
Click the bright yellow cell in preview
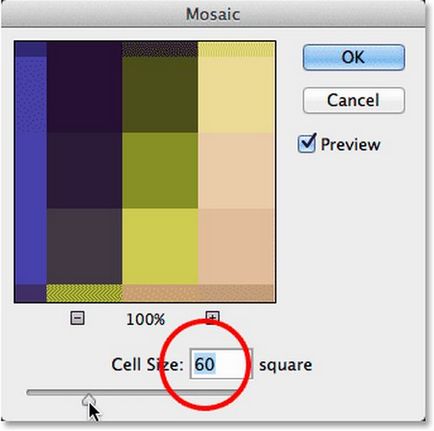click(160, 246)
